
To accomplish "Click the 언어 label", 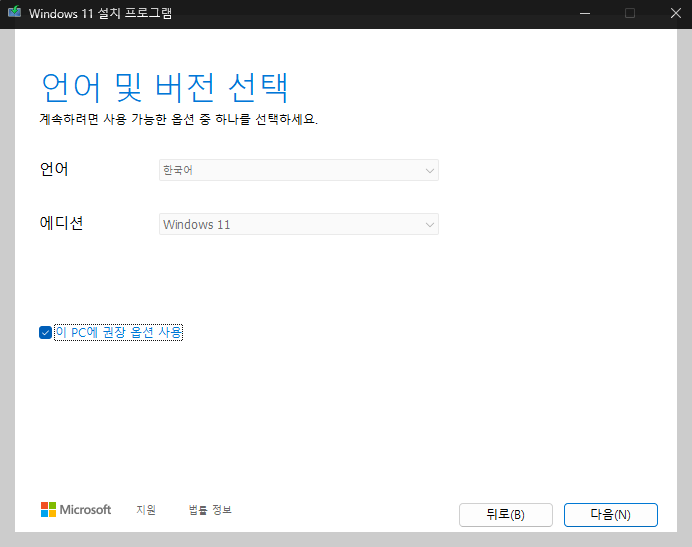I will 54,169.
